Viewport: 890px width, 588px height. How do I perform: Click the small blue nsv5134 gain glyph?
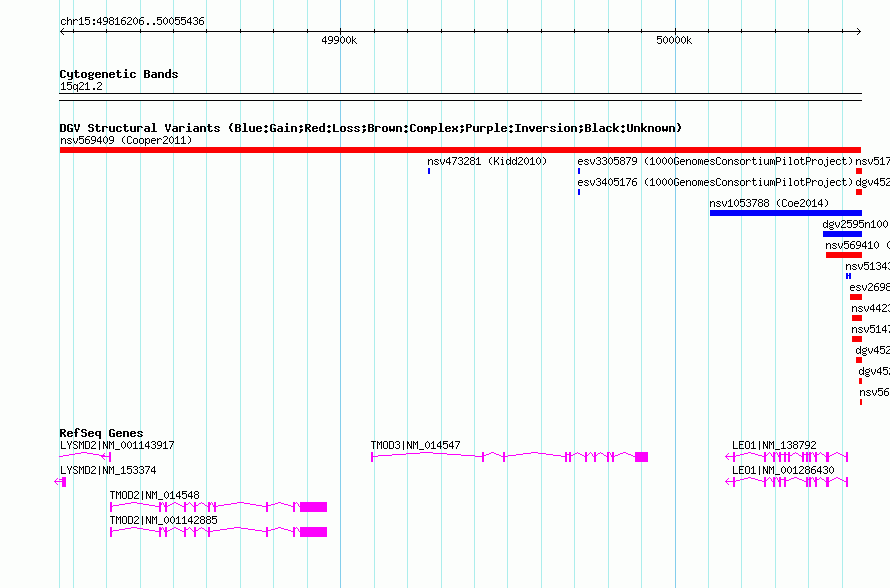(x=849, y=276)
